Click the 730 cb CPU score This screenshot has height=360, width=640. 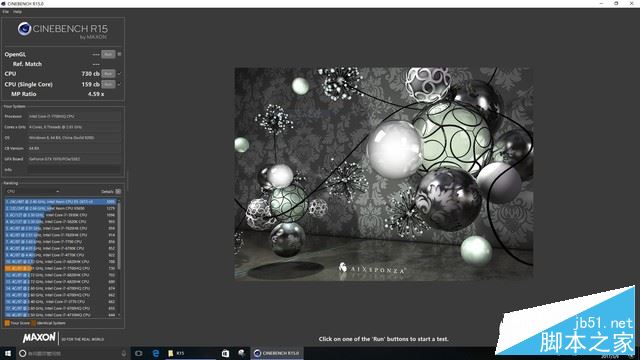[91, 73]
